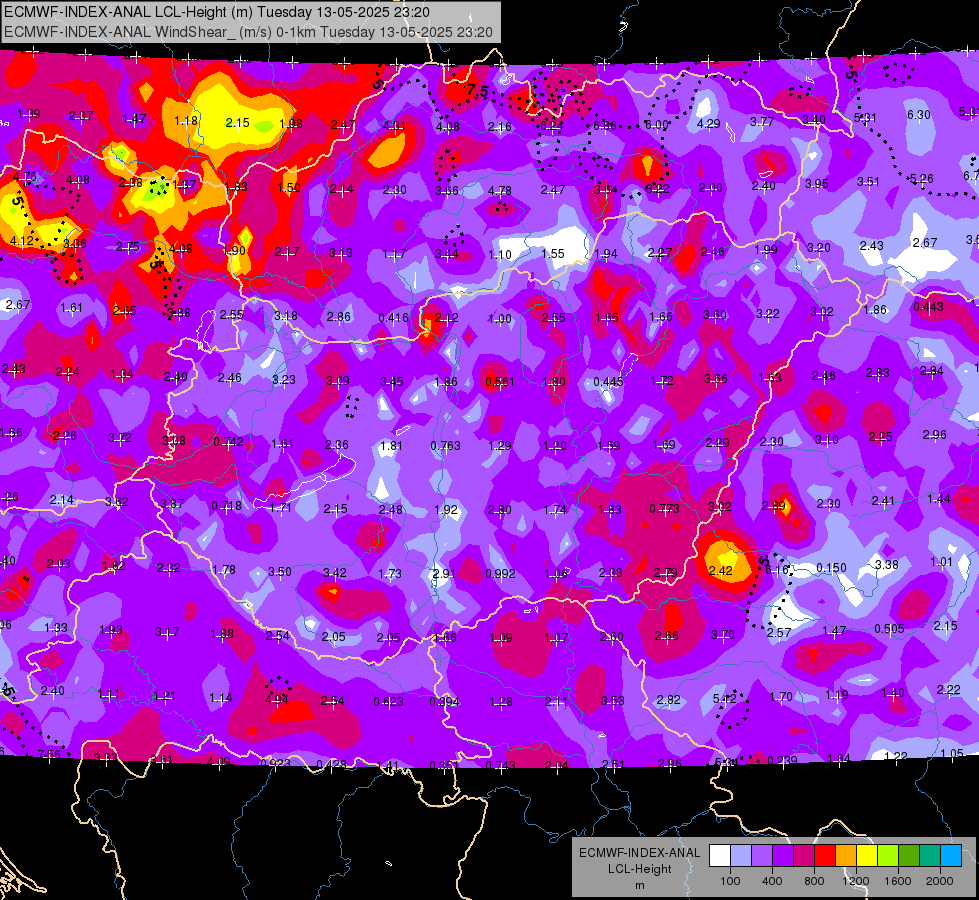Click the wind shear value 0.561
The height and width of the screenshot is (900, 979).
click(x=499, y=382)
